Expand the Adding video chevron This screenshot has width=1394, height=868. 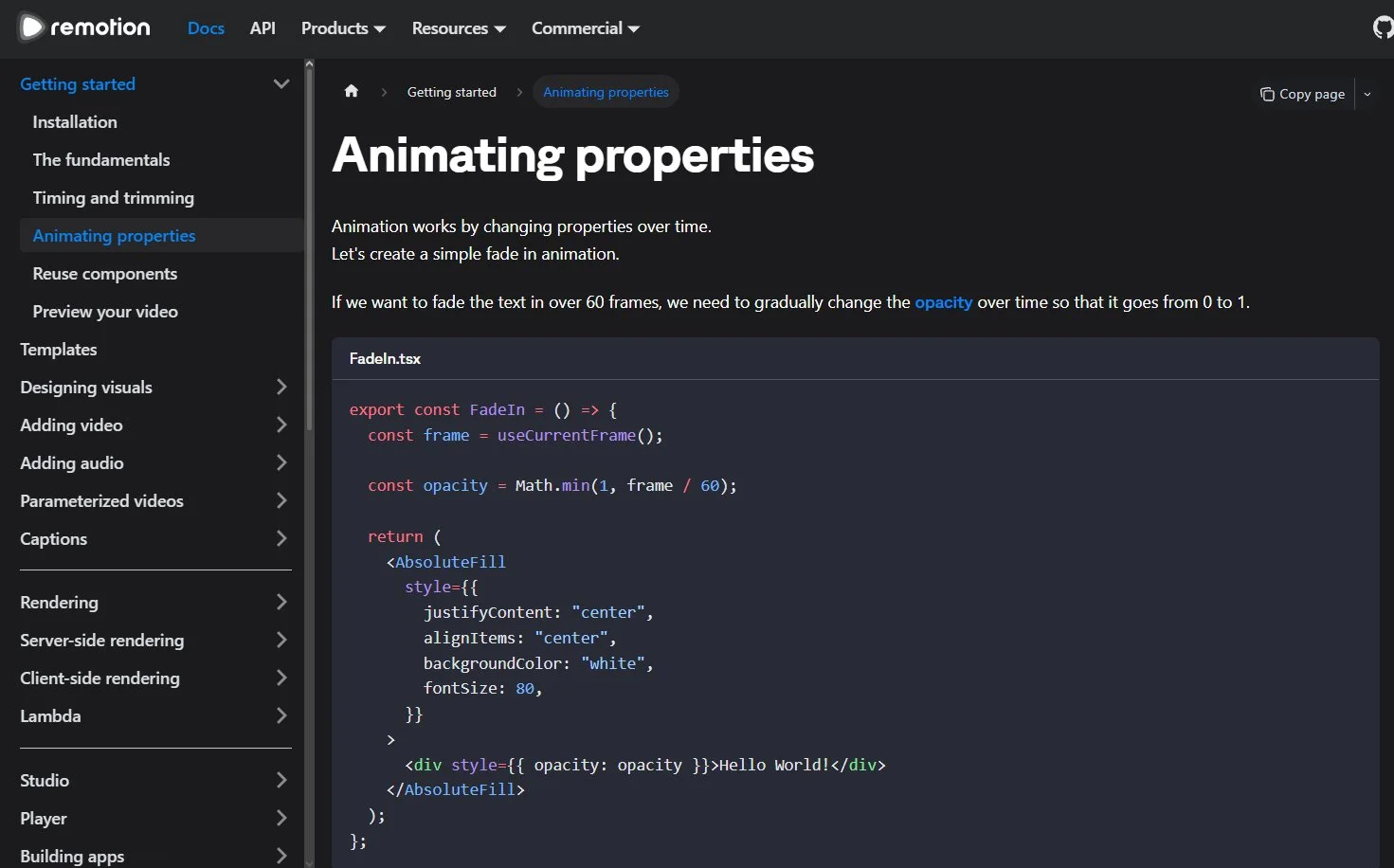click(281, 425)
